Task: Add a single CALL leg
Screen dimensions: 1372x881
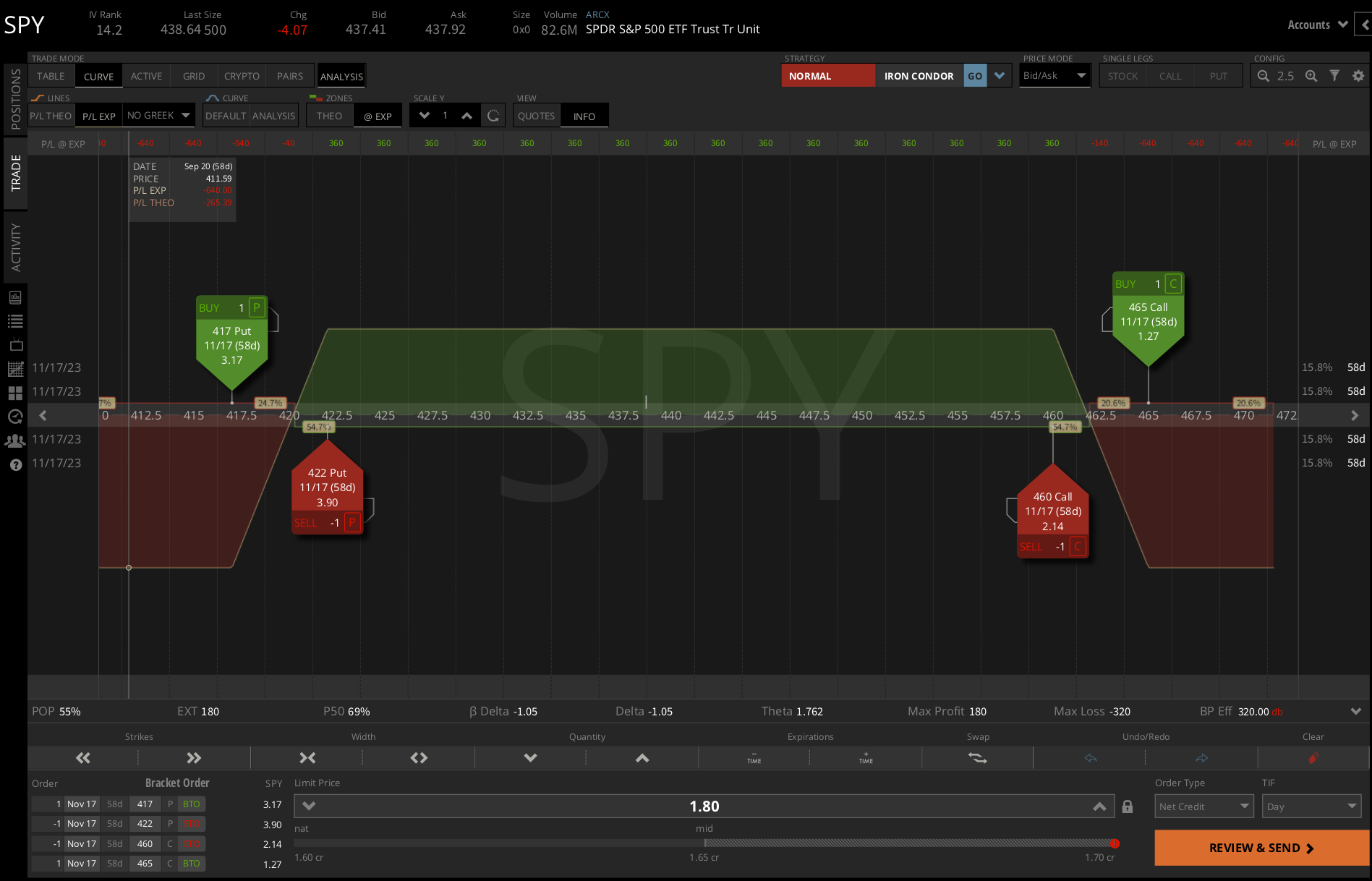Action: coord(1170,76)
